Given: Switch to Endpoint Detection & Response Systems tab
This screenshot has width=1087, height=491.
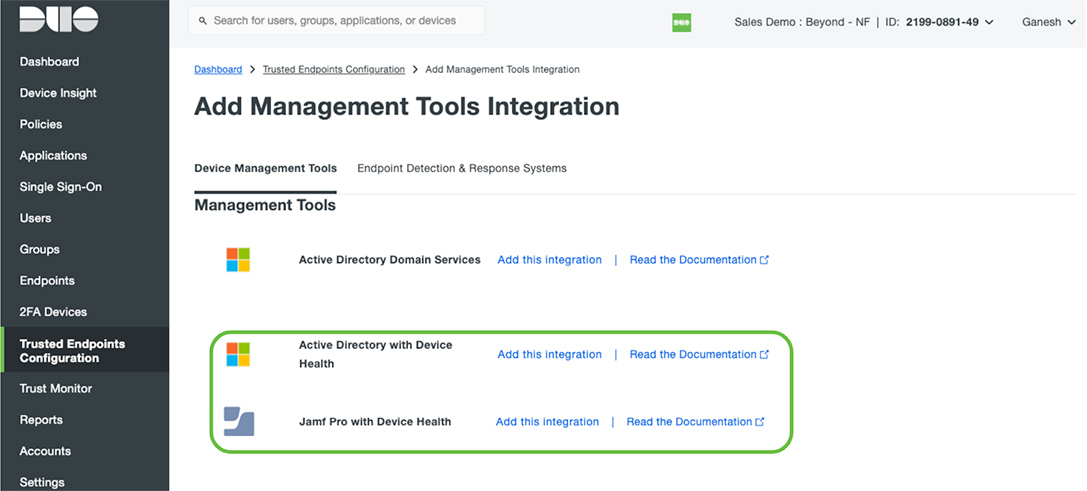Looking at the screenshot, I should pyautogui.click(x=462, y=169).
